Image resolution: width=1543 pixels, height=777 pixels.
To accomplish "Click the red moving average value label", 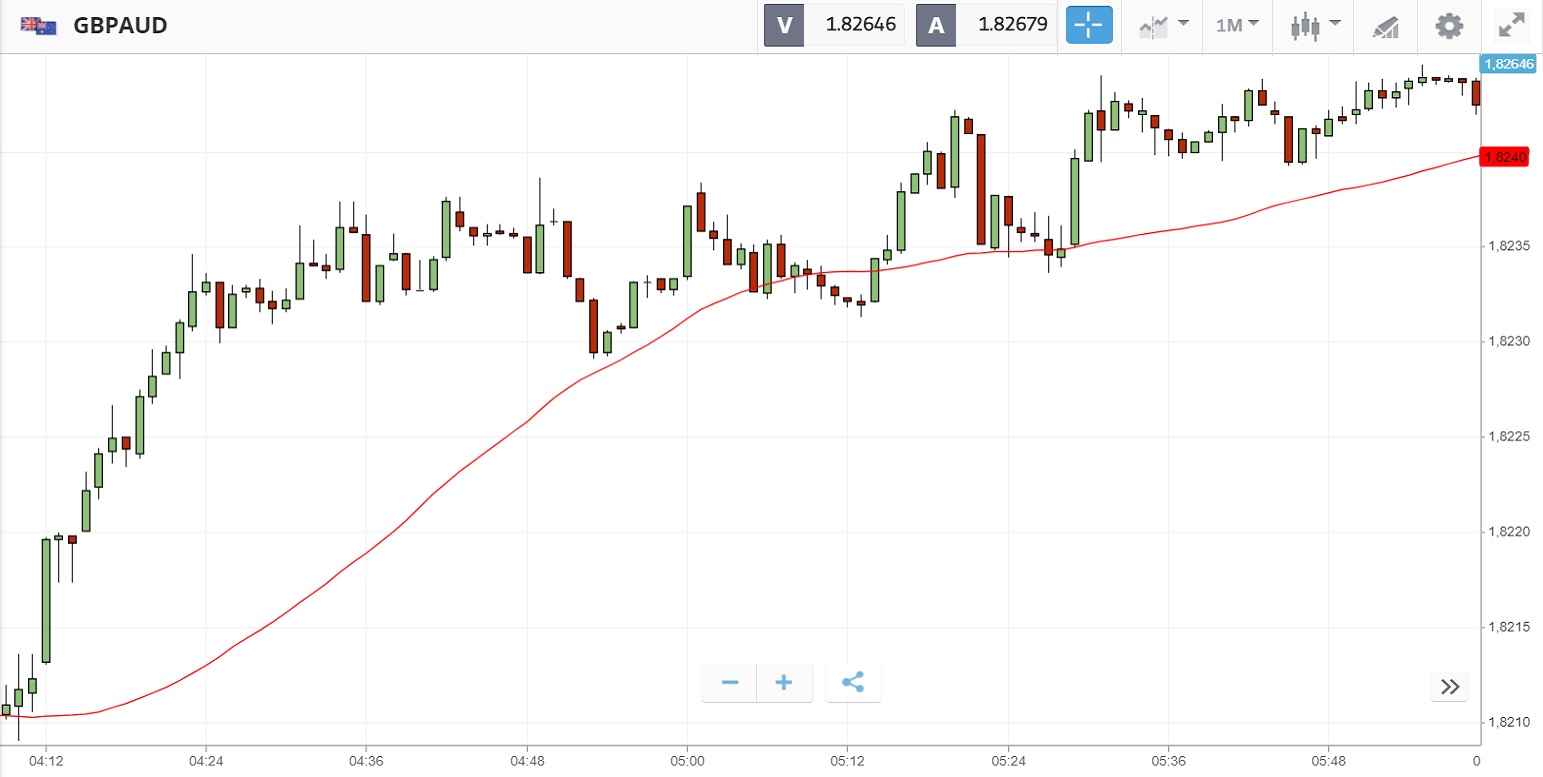I will [1505, 157].
